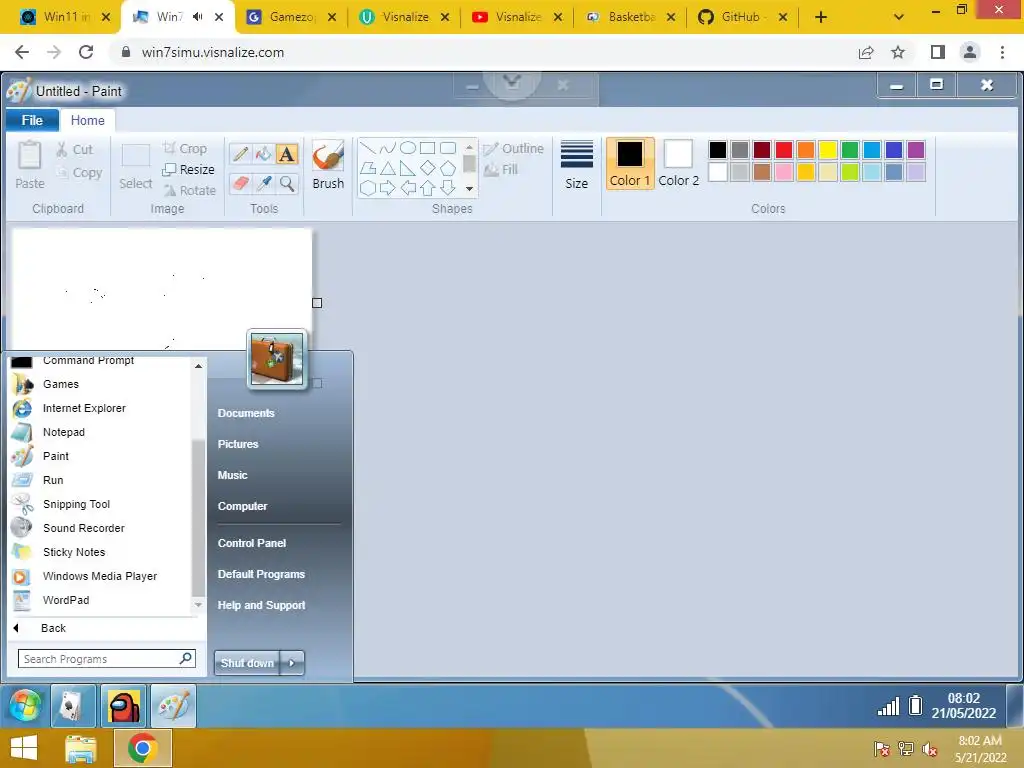Choose the red palette color

pos(784,150)
